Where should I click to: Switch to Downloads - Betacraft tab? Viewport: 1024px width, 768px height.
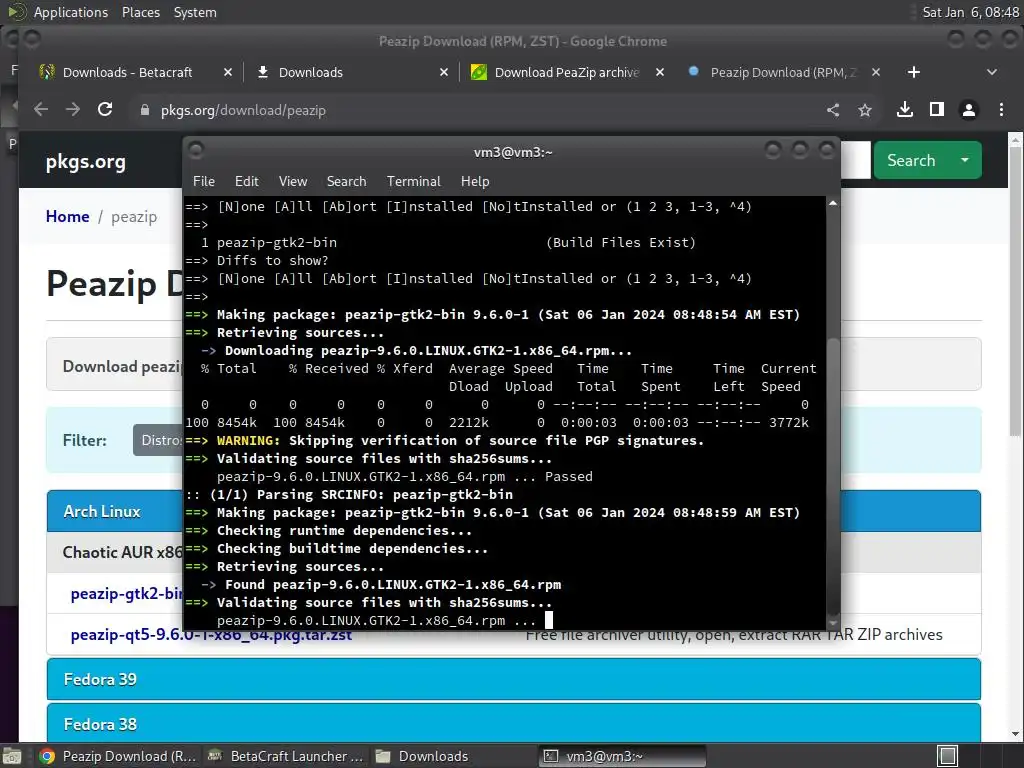pos(127,72)
